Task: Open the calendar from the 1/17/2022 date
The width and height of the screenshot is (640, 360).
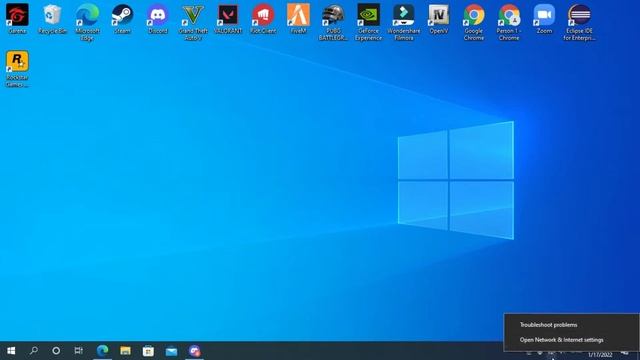Action: 600,354
